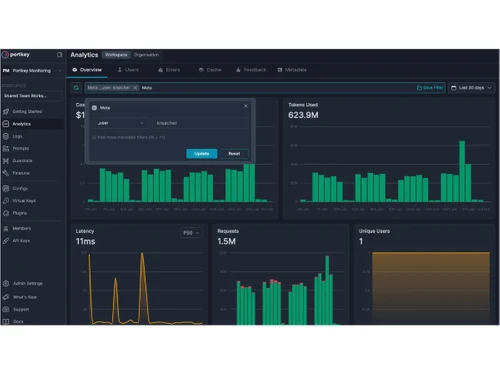
Task: Click the Latency value 11ms
Action: click(85, 241)
